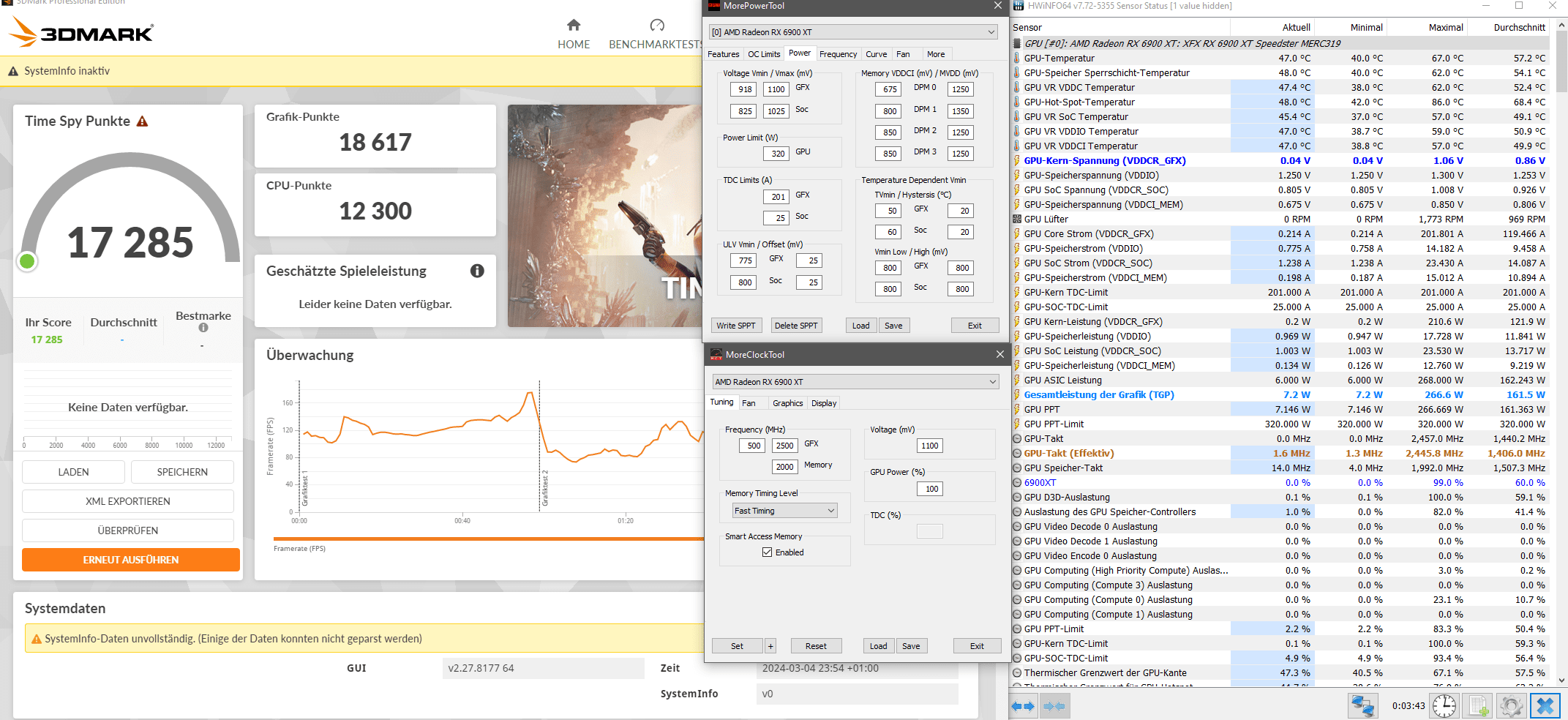This screenshot has width=1568, height=720.
Task: Click the 3DMark logo
Action: tap(81, 32)
